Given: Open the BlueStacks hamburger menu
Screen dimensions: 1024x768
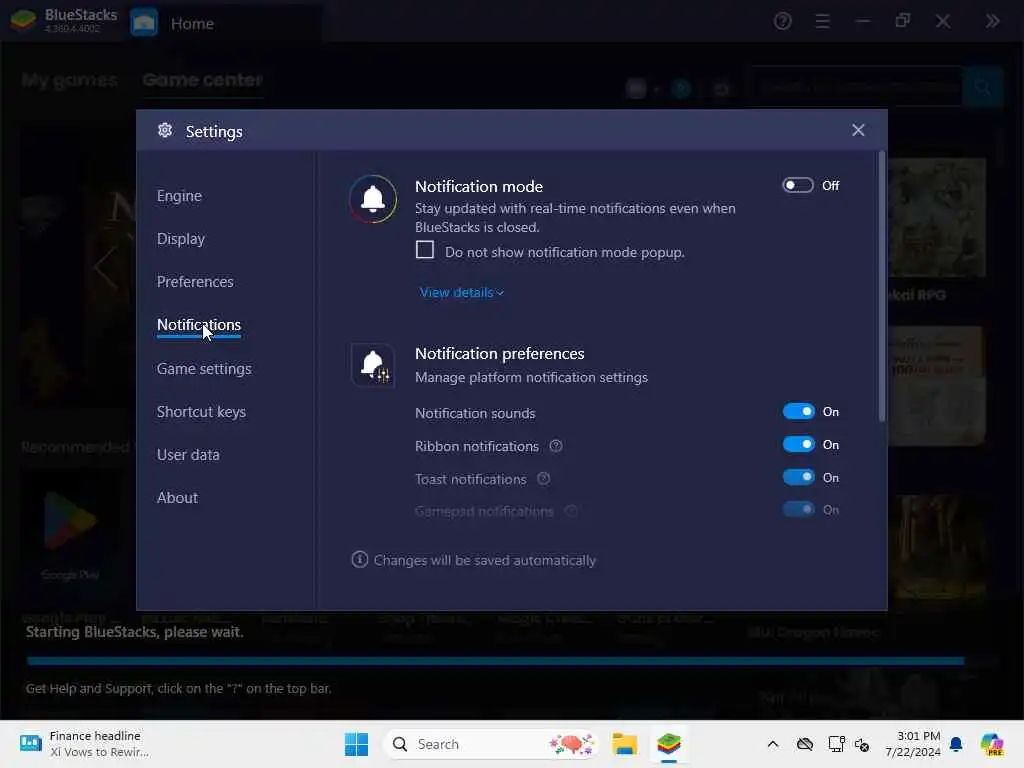Looking at the screenshot, I should (x=823, y=22).
